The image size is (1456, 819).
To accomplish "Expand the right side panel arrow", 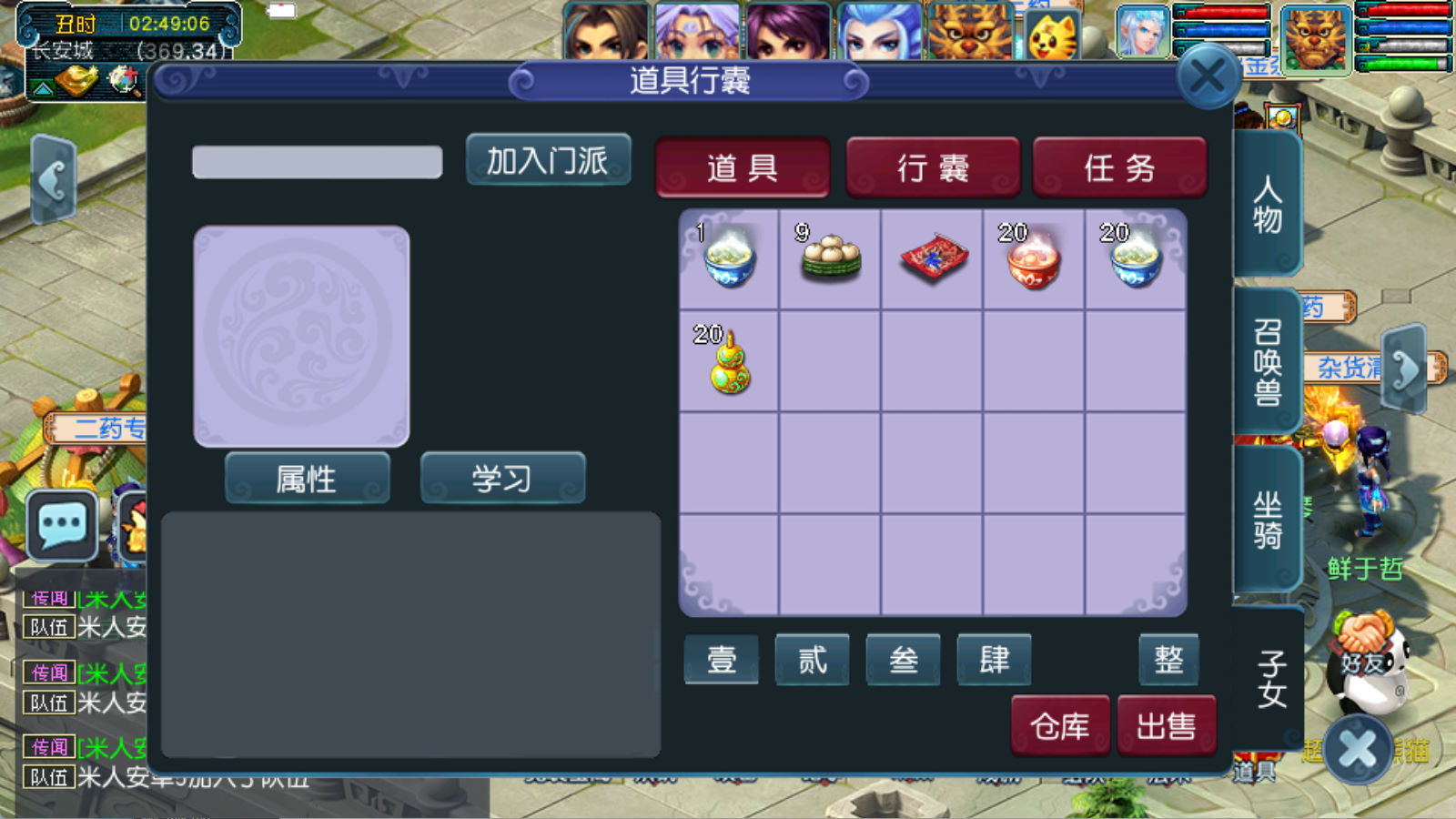I will pyautogui.click(x=1404, y=369).
